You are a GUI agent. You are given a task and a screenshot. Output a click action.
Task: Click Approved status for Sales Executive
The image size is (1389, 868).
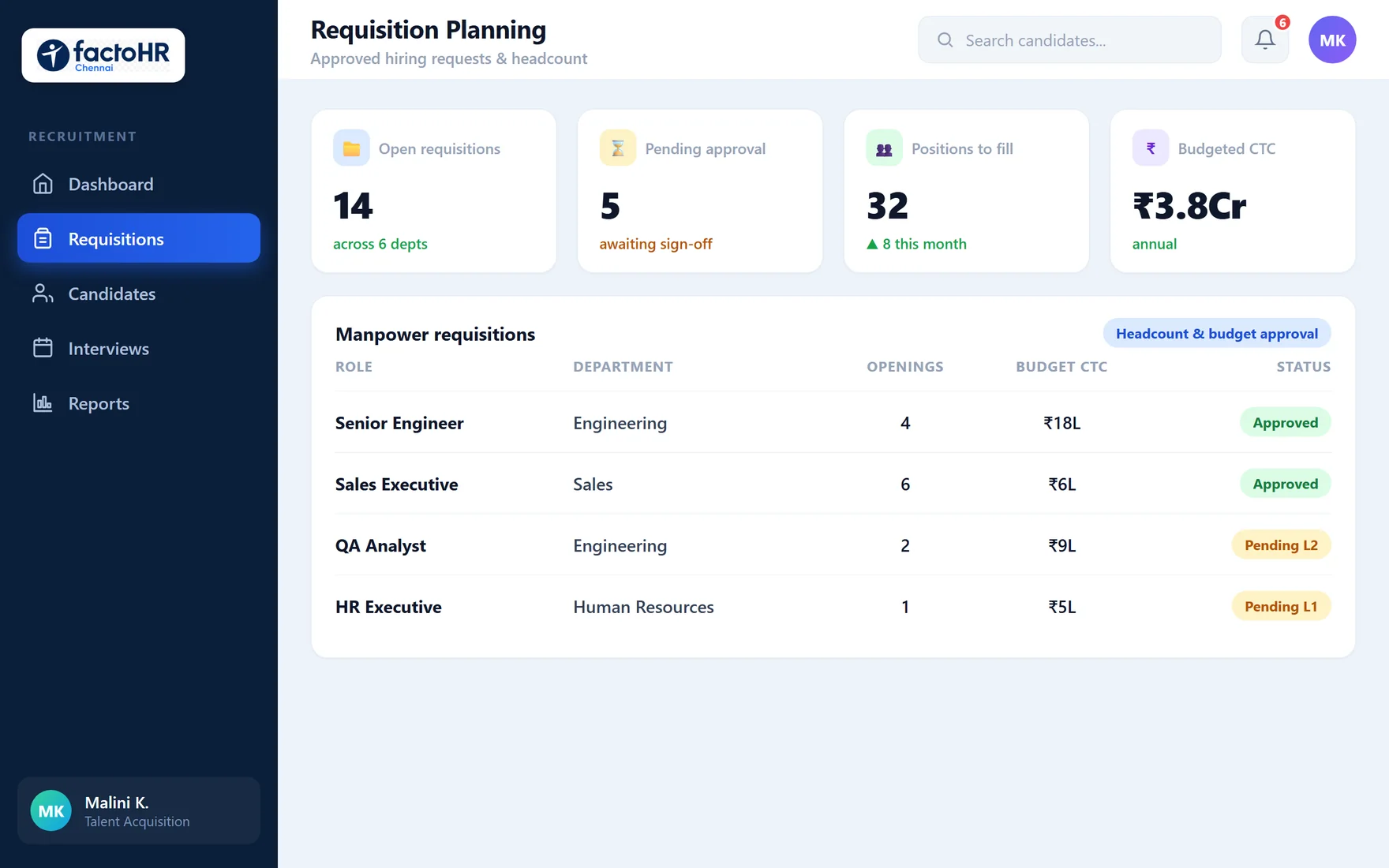point(1286,484)
